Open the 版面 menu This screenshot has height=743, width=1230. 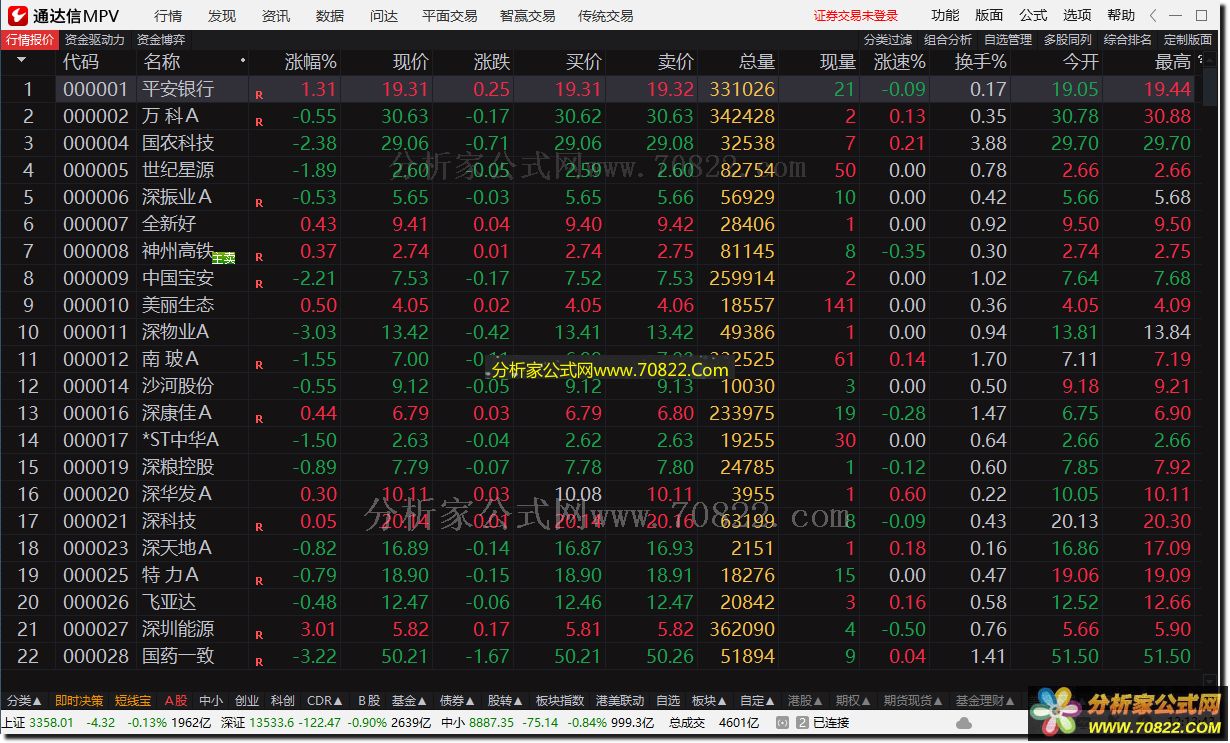pos(989,15)
